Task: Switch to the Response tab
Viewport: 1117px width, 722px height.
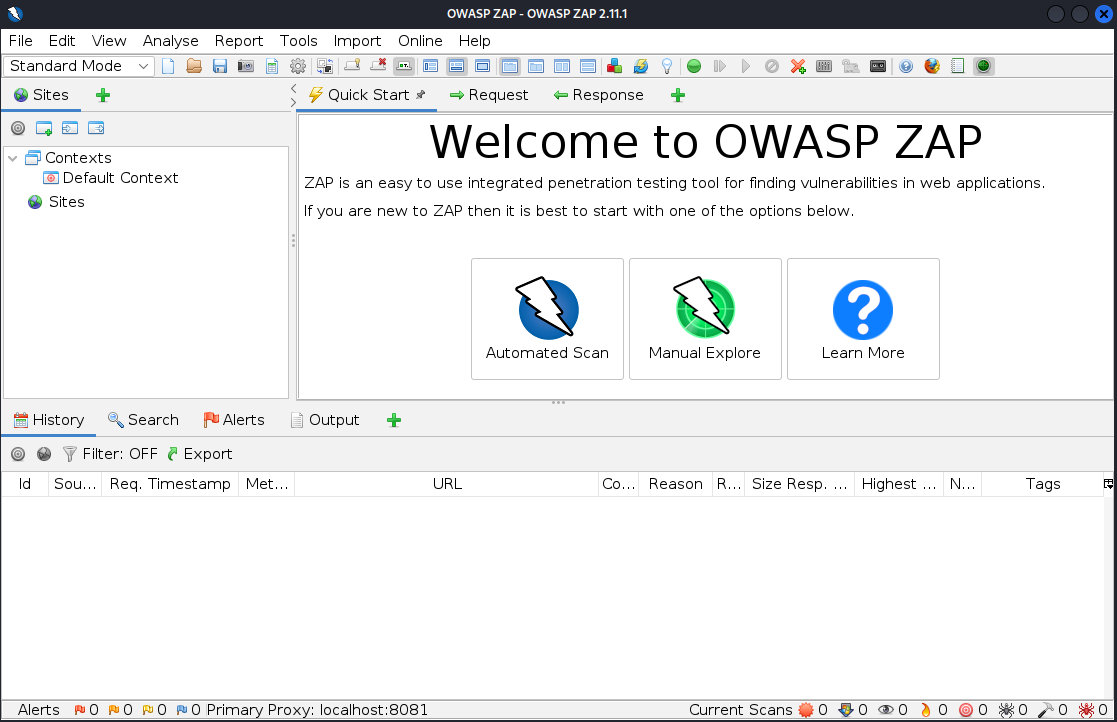Action: [x=598, y=95]
